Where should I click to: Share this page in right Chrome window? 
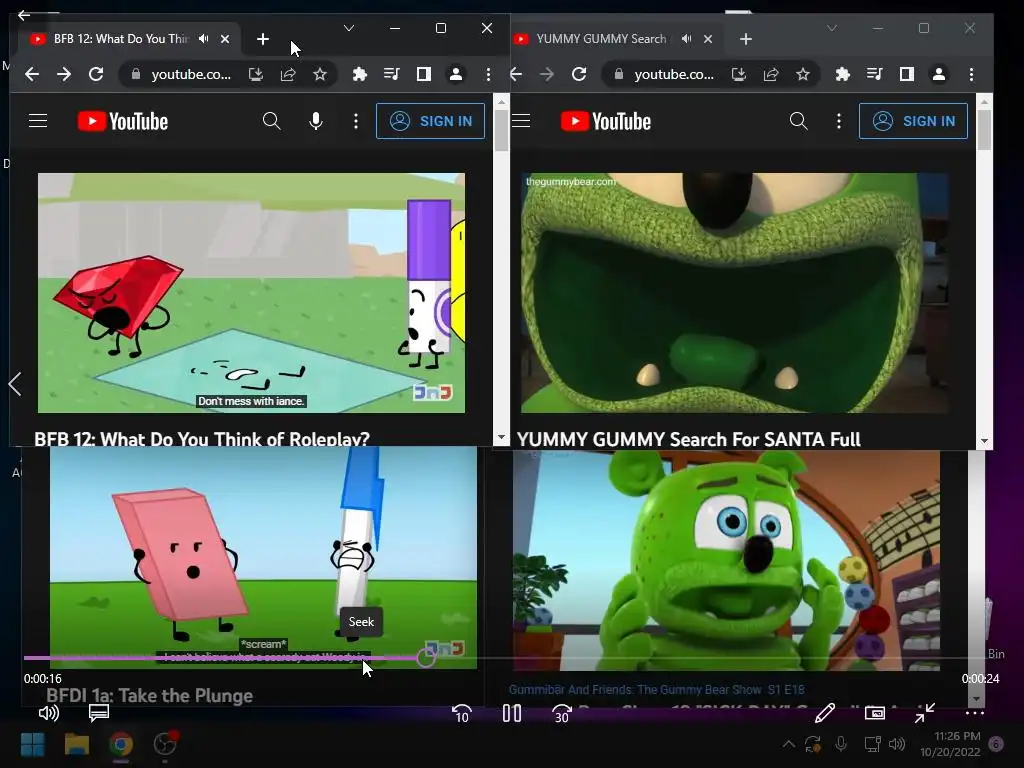[771, 74]
